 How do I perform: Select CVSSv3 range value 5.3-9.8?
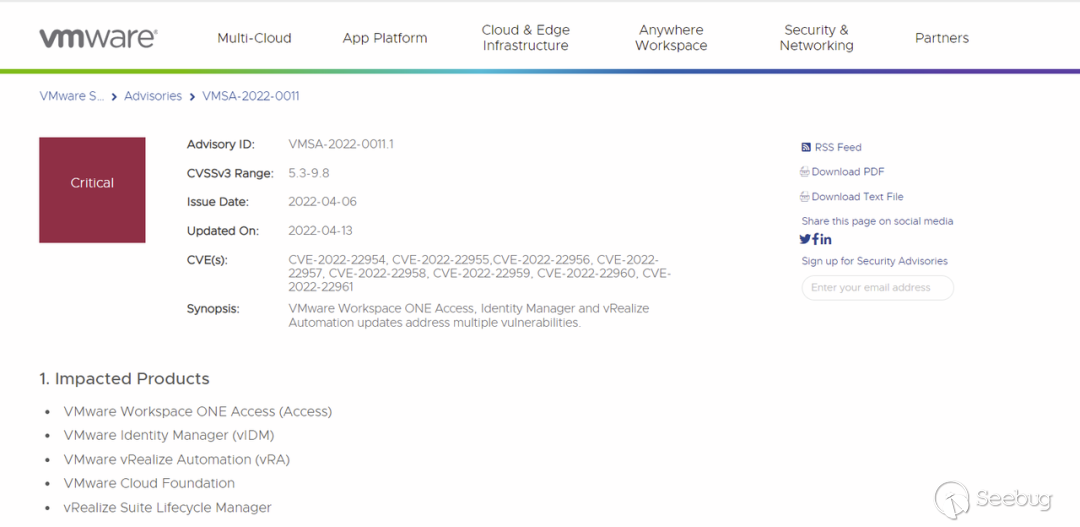(309, 173)
